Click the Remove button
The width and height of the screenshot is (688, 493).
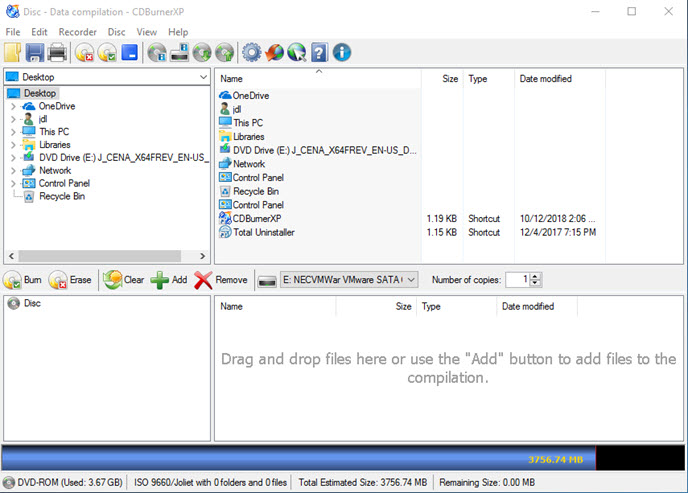[221, 280]
